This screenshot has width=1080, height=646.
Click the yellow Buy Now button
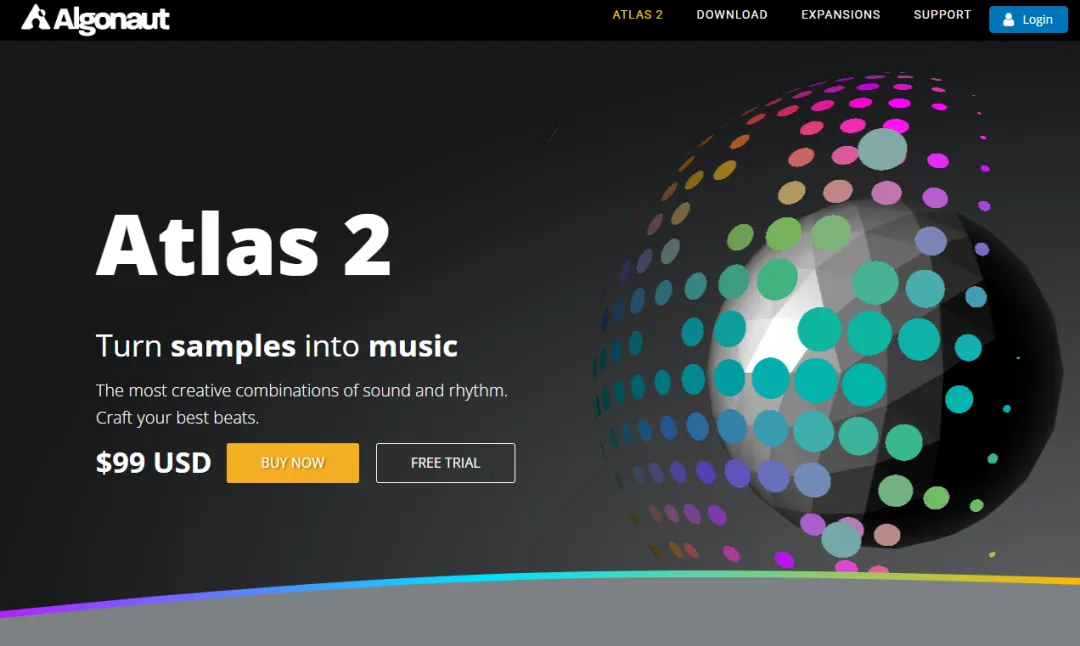(x=293, y=463)
